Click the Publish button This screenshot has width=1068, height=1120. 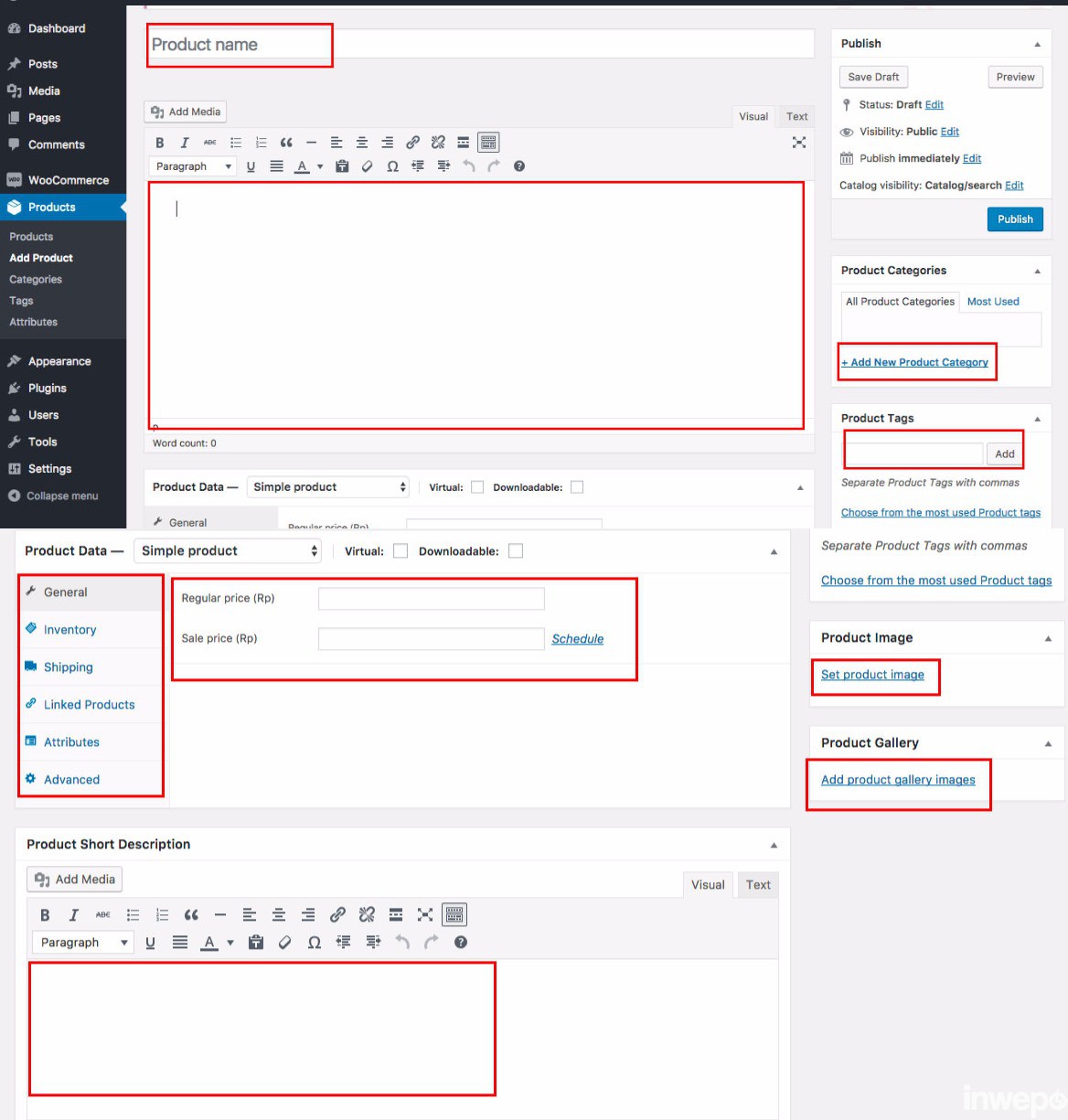pyautogui.click(x=1014, y=219)
